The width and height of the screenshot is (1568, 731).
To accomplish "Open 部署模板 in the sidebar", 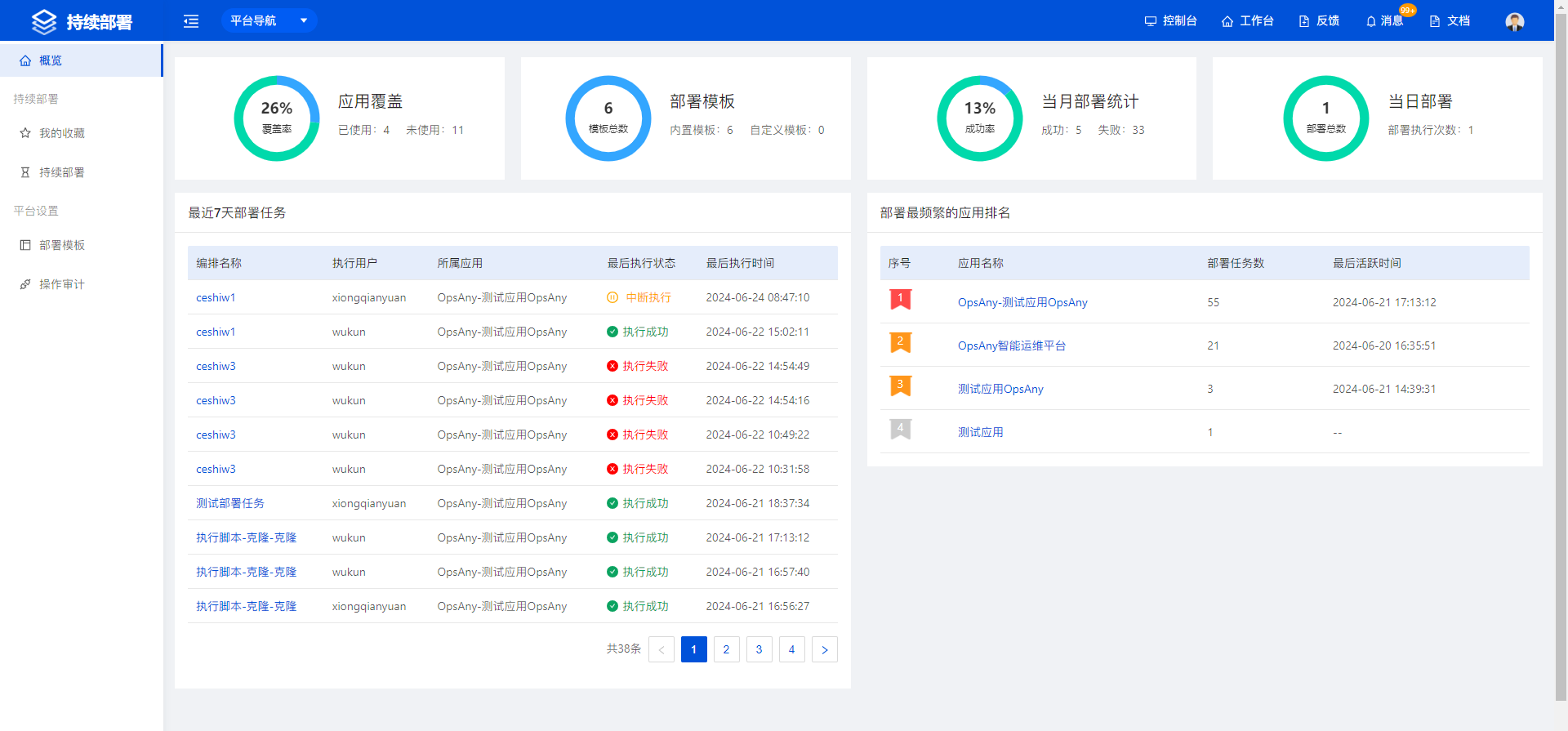I will click(81, 245).
